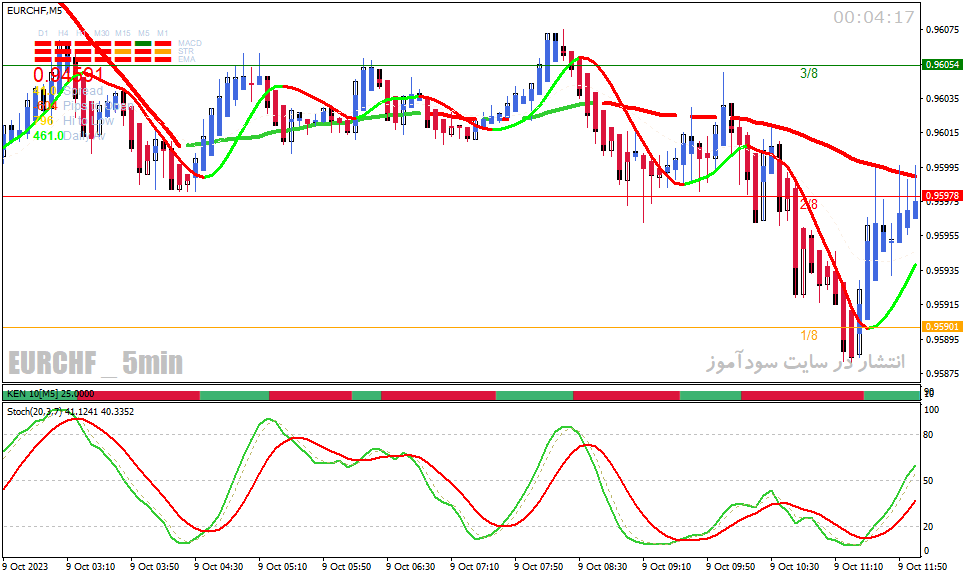This screenshot has height=578, width=966.
Task: Click the H4 timeframe header label
Action: 63,33
